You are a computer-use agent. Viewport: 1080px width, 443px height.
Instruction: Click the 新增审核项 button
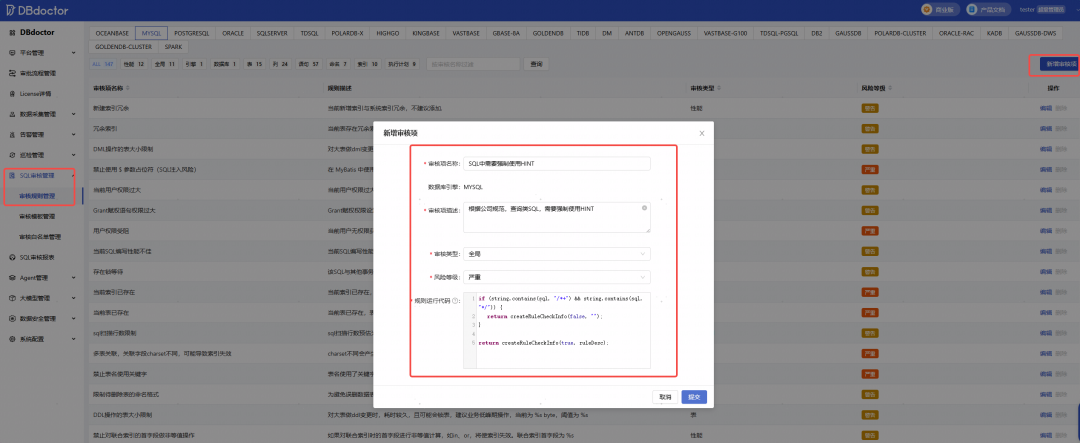pos(1059,64)
